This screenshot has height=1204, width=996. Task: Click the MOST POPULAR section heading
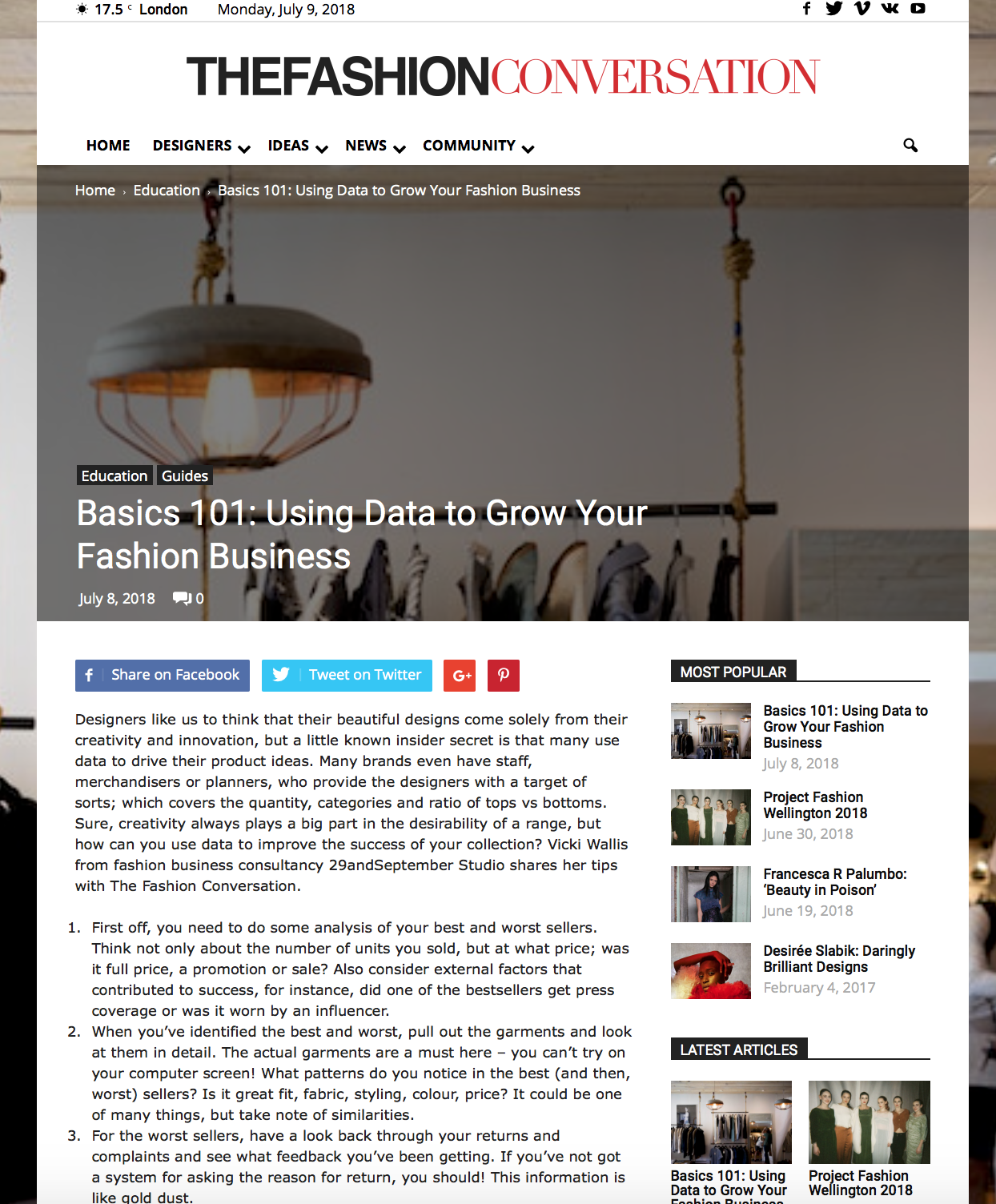[733, 672]
